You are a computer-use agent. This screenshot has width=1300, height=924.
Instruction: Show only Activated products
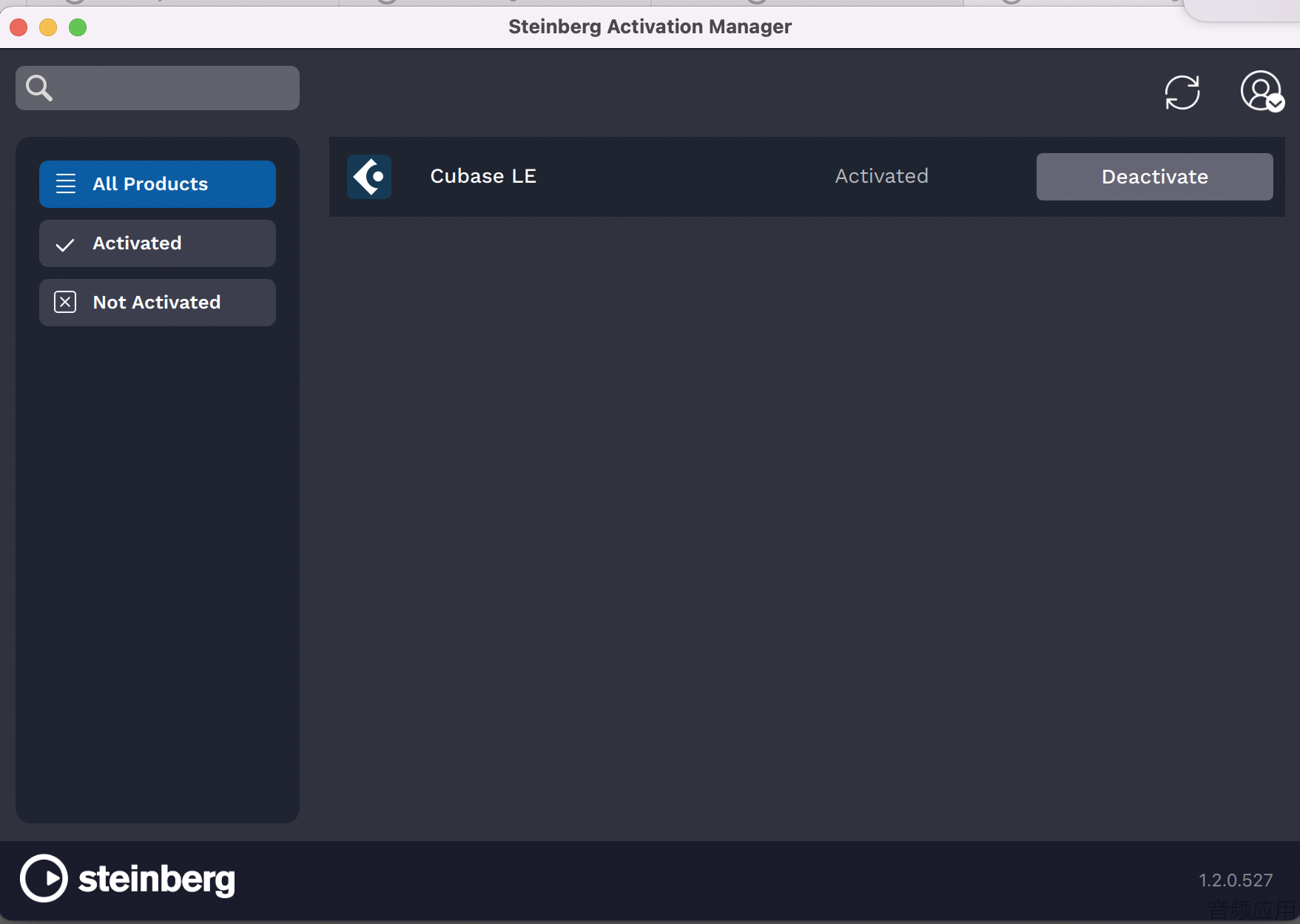158,243
